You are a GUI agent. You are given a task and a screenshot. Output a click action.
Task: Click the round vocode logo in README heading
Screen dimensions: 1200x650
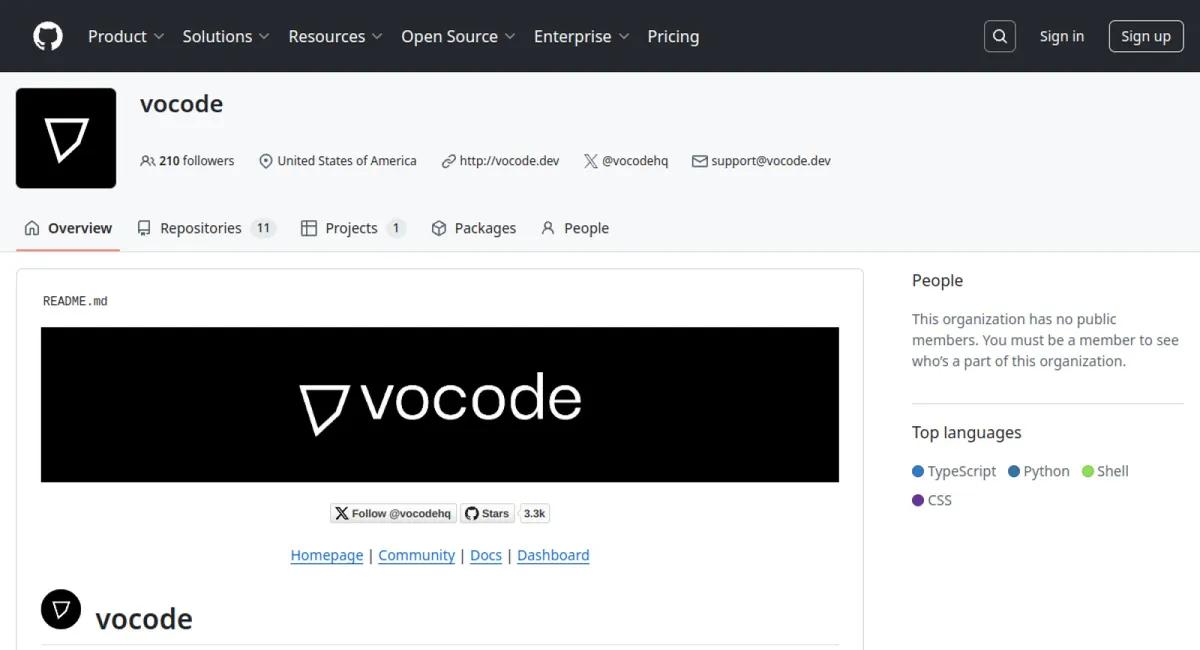click(x=61, y=609)
